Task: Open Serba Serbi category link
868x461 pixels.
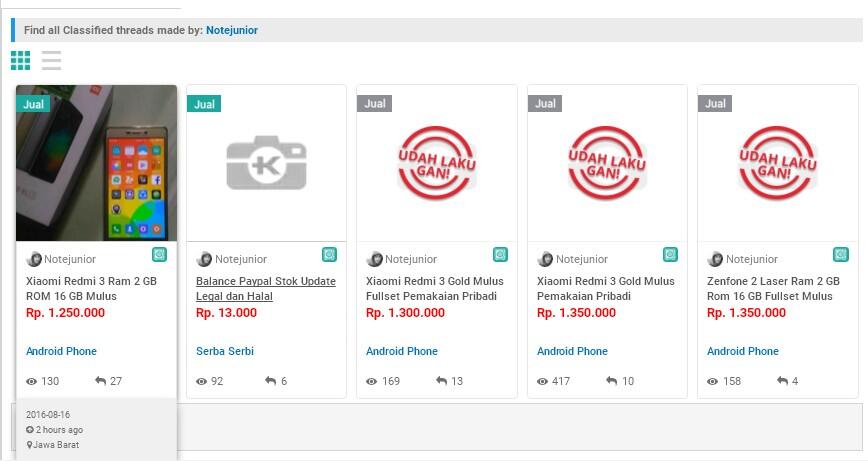Action: [225, 351]
